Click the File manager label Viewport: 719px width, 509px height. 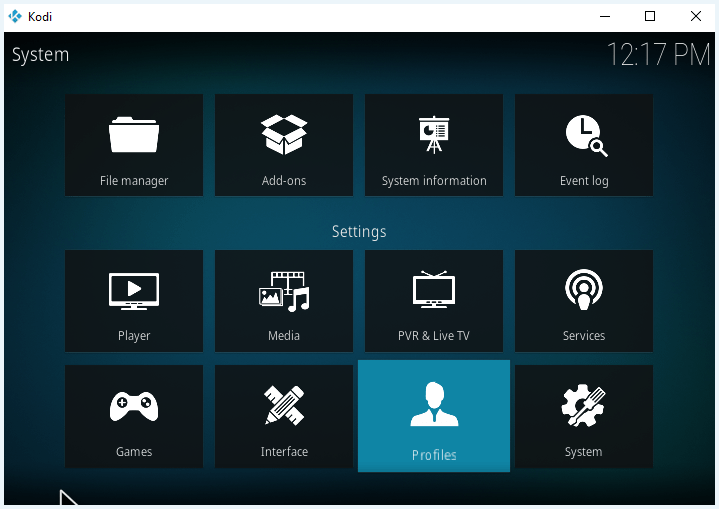(x=134, y=181)
